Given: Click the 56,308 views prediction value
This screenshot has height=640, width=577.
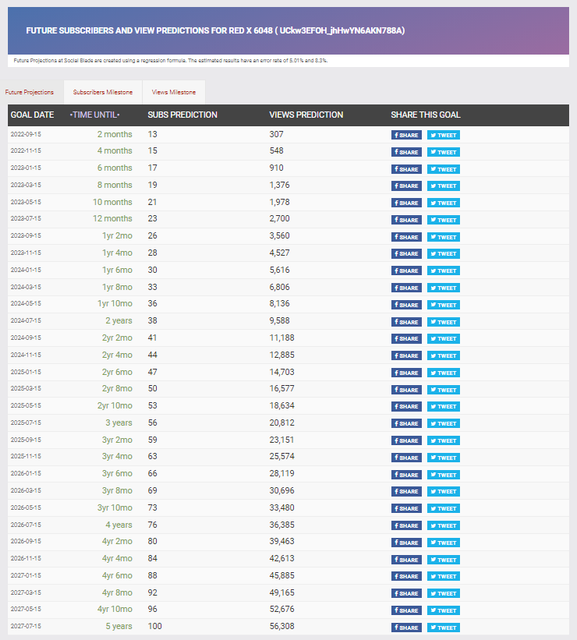Looking at the screenshot, I should (x=282, y=626).
